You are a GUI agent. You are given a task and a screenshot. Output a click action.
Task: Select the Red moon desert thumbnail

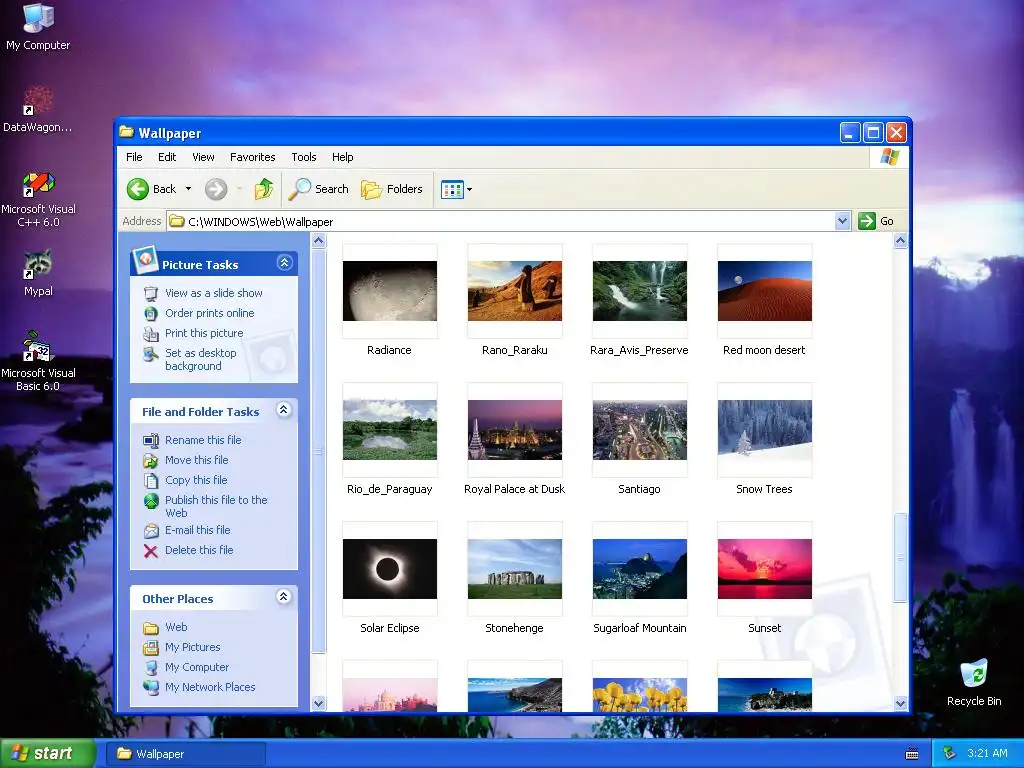click(x=765, y=291)
